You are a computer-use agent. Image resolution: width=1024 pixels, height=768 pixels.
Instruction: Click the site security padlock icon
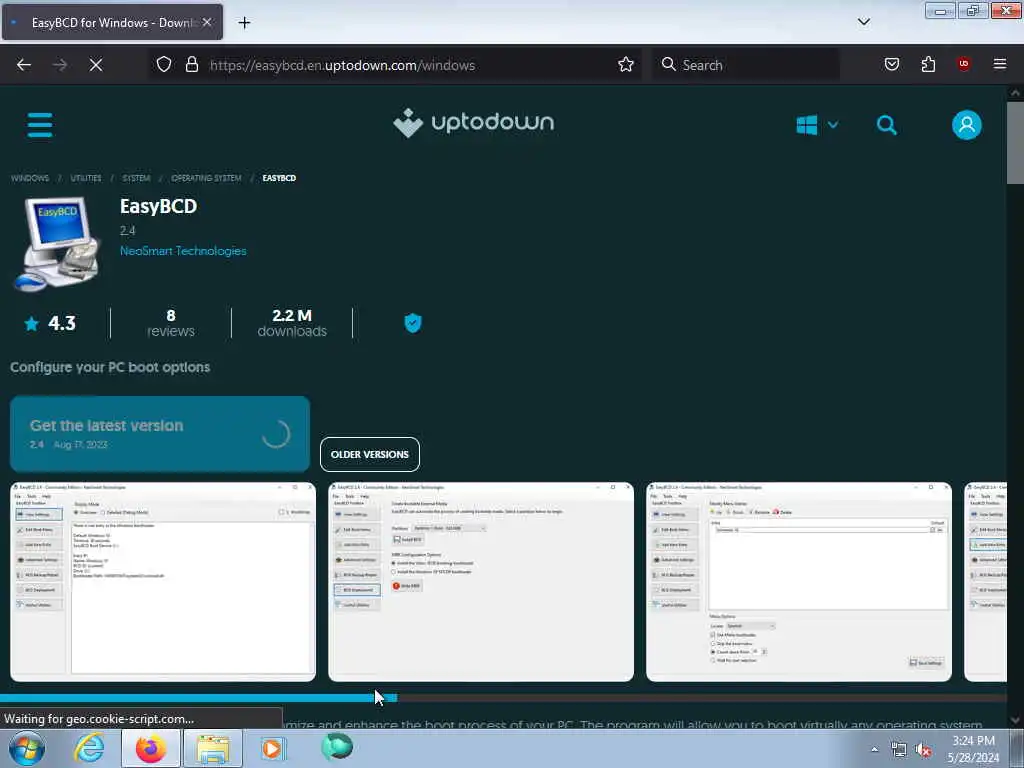[x=191, y=64]
